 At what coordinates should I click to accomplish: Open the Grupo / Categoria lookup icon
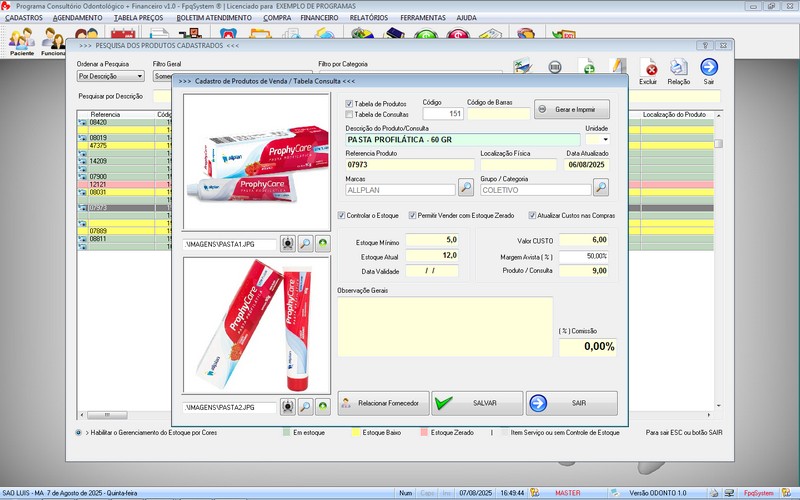click(600, 187)
